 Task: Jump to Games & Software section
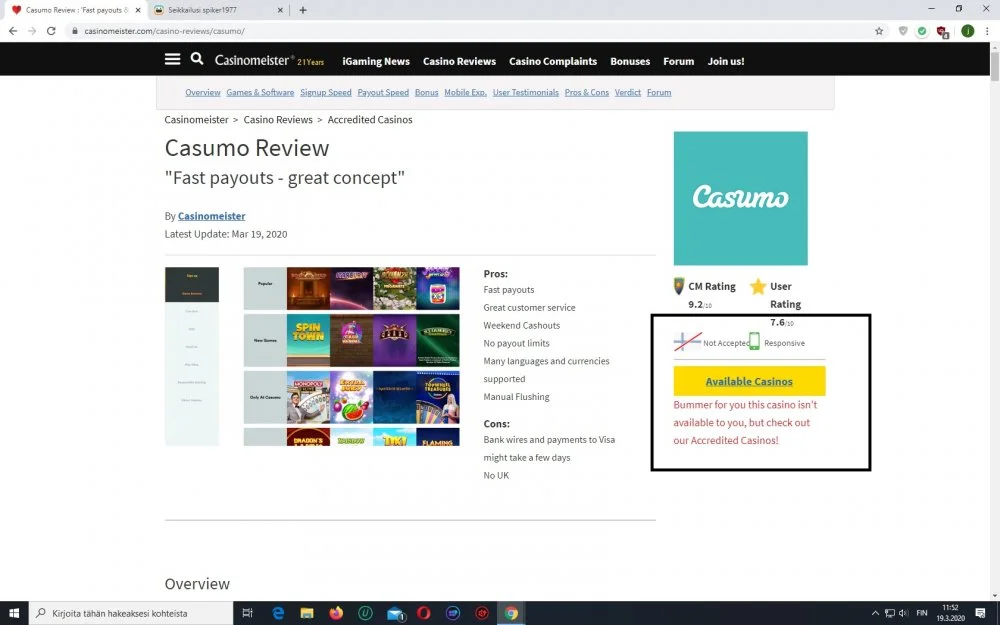point(260,92)
